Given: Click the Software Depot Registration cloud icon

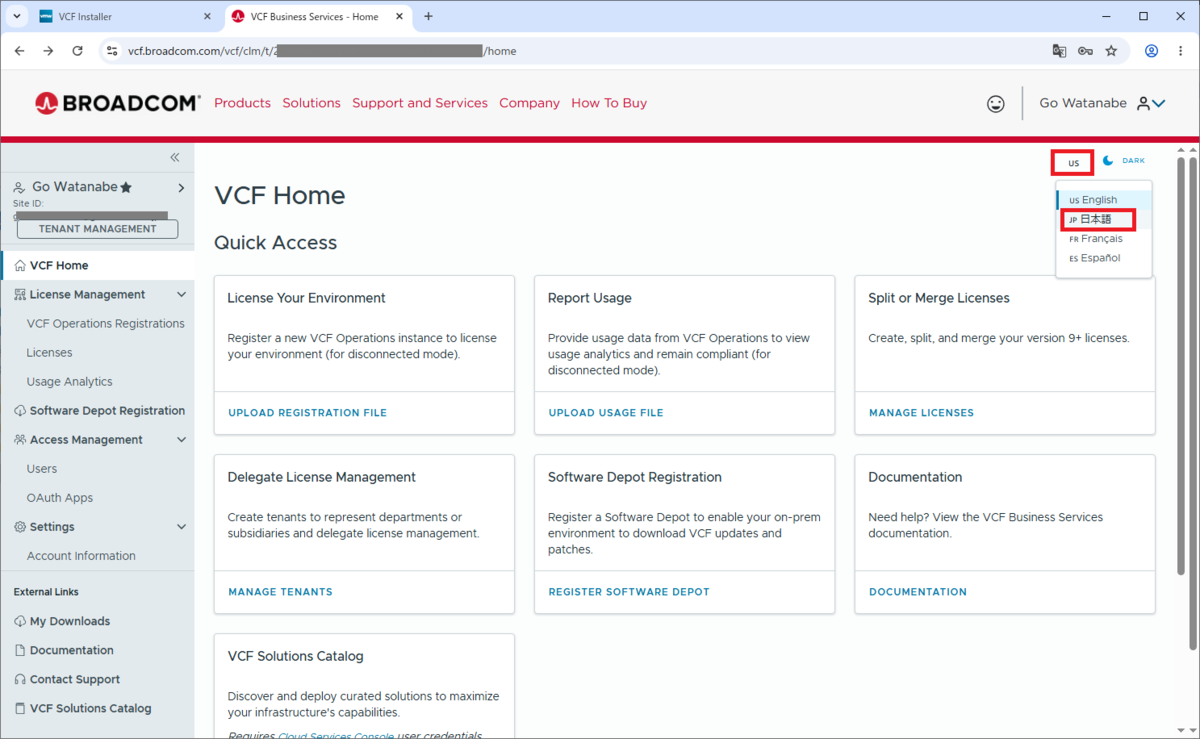Looking at the screenshot, I should (20, 411).
